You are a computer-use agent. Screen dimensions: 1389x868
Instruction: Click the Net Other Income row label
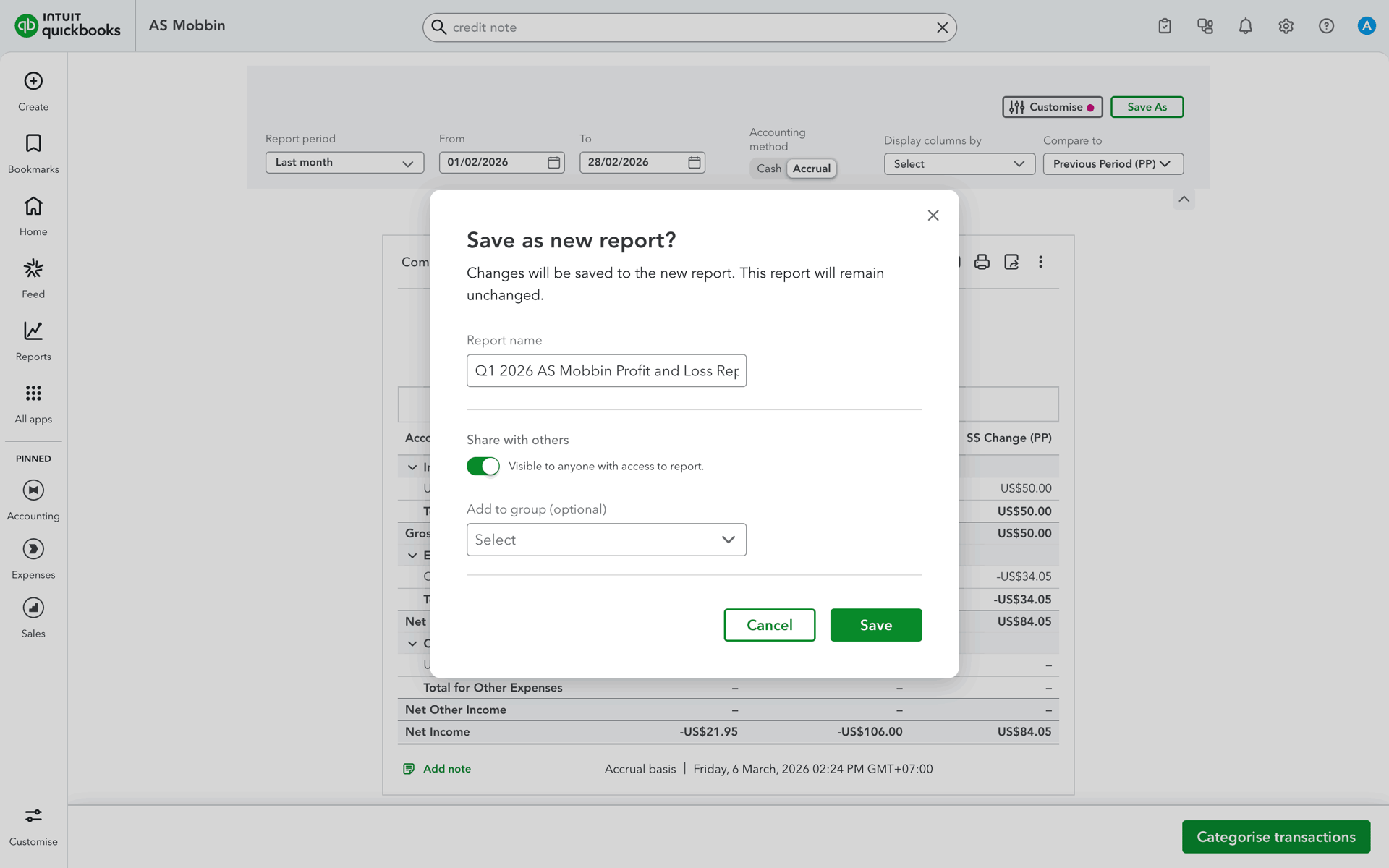pos(456,710)
